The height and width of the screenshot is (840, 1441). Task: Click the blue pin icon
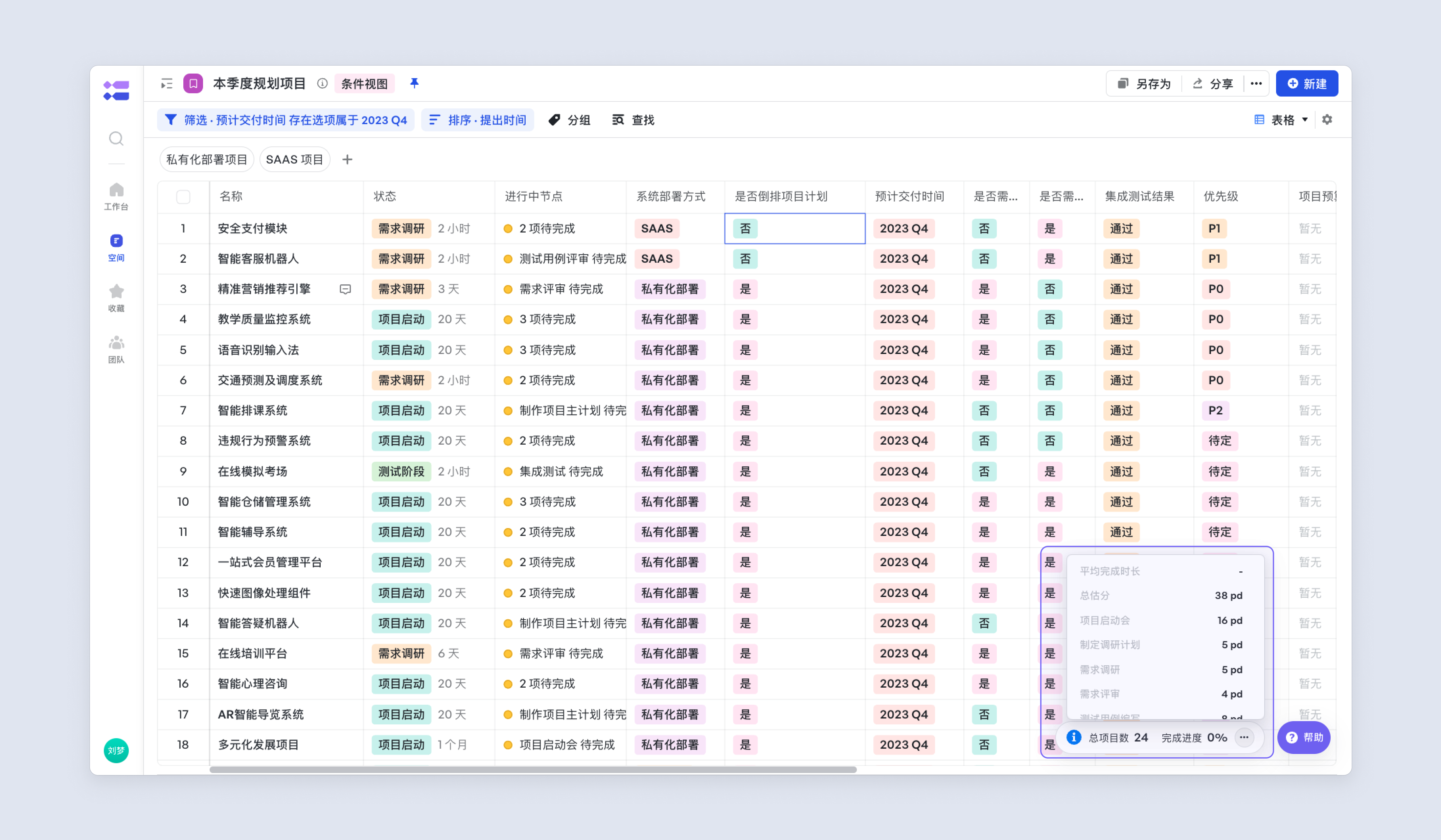415,83
